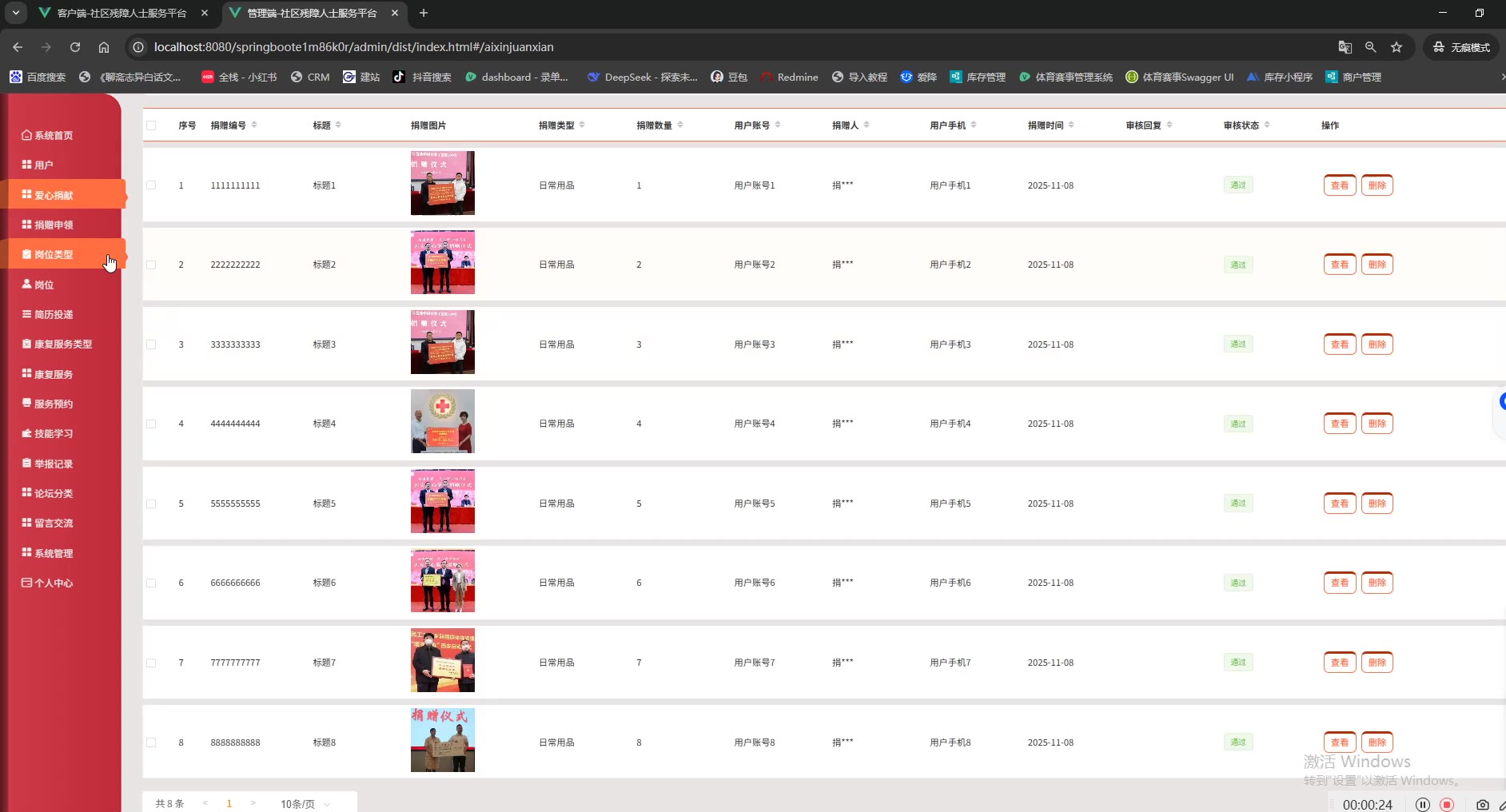
Task: Open the 10条/页 page size dropdown
Action: (x=305, y=803)
